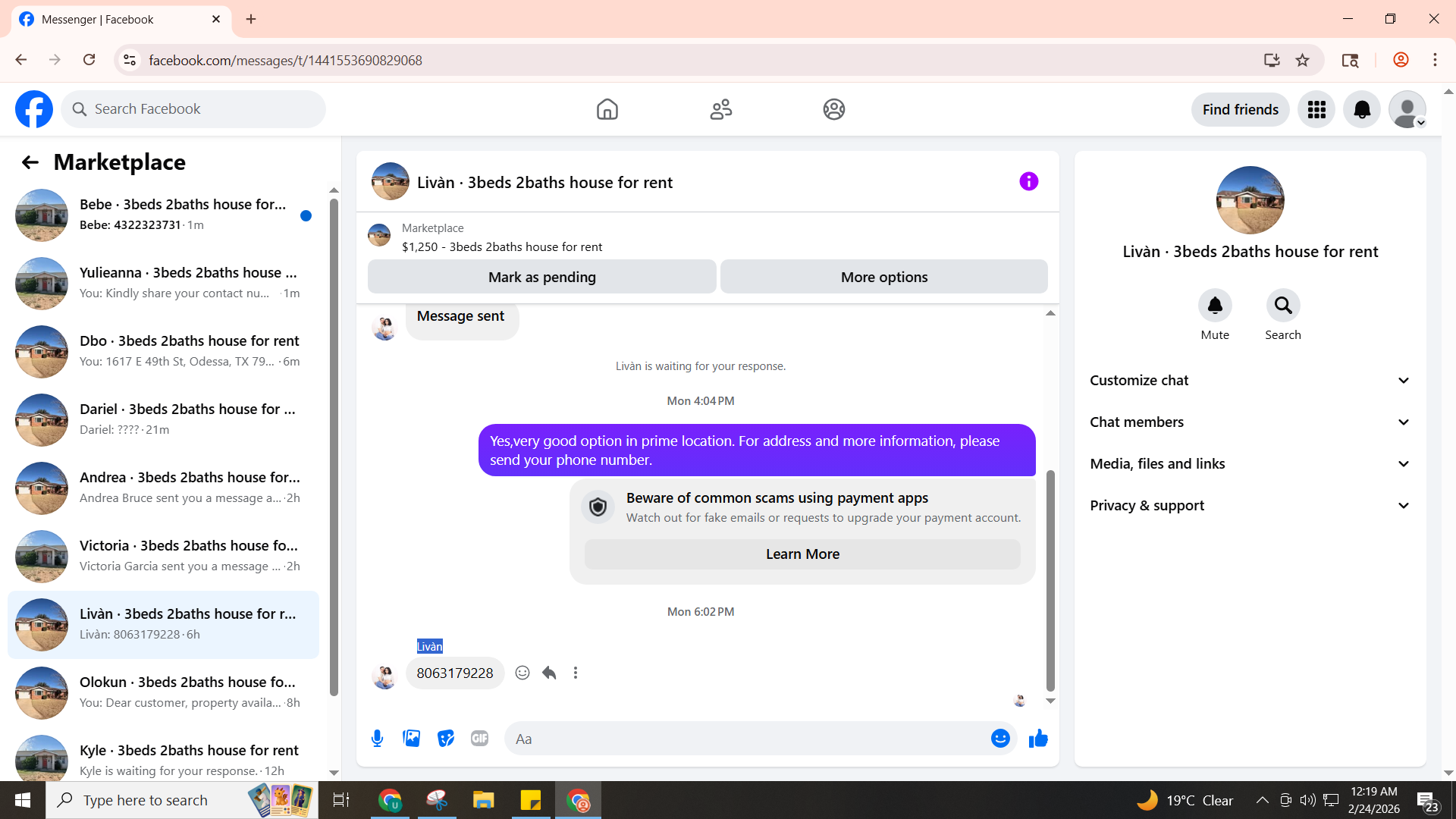This screenshot has width=1456, height=819.
Task: Click Mark as pending button
Action: coord(541,278)
